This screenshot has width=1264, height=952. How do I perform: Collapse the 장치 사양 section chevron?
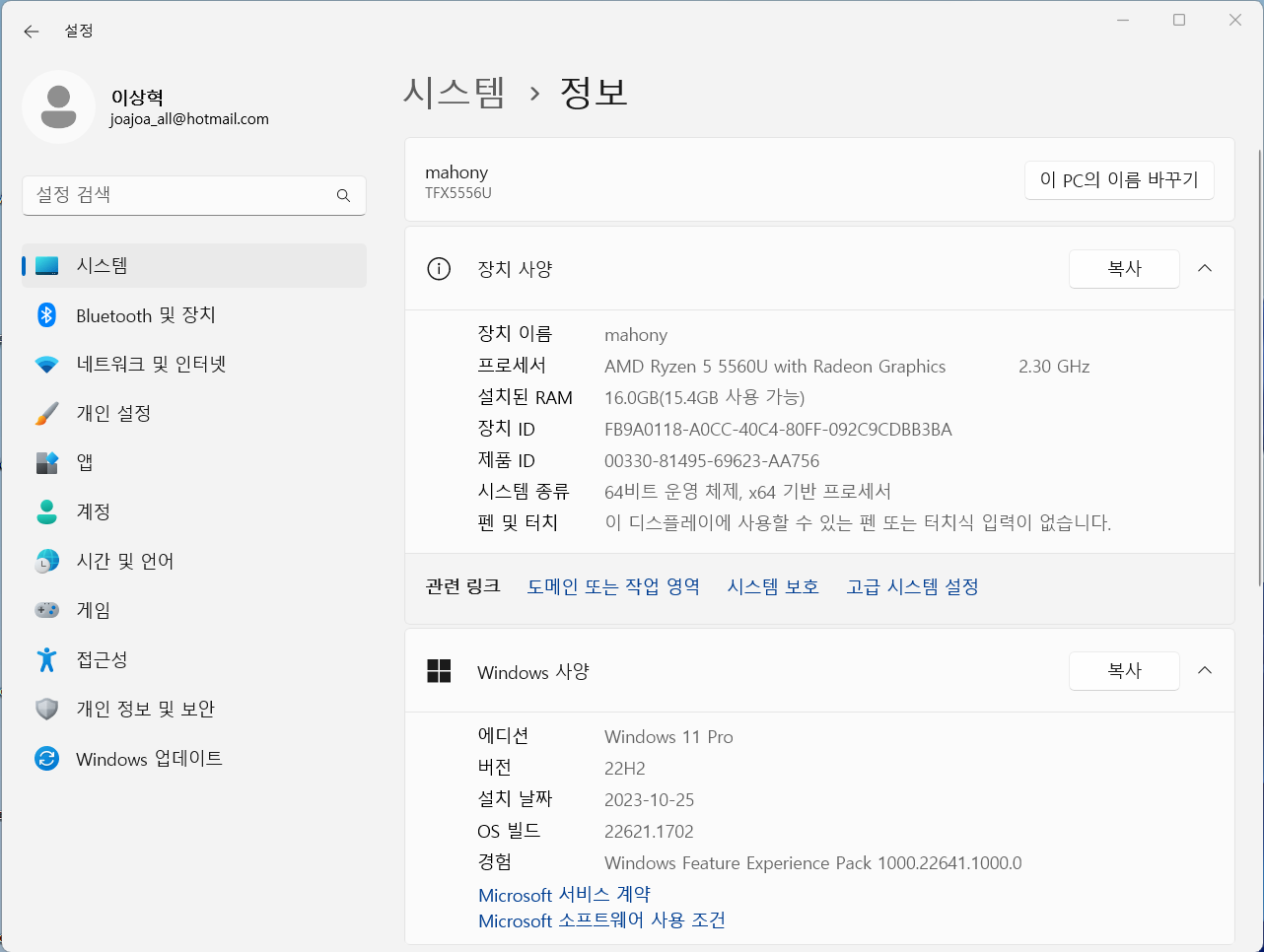point(1205,269)
